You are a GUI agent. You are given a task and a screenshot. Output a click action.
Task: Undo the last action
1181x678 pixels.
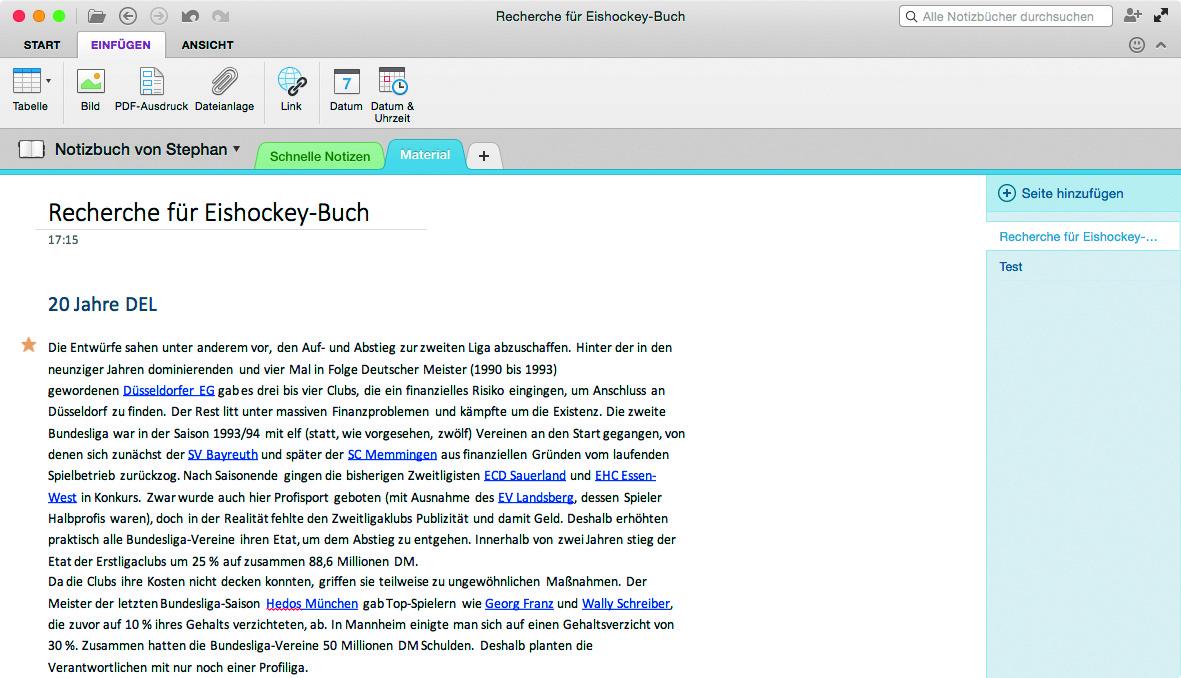pos(190,16)
